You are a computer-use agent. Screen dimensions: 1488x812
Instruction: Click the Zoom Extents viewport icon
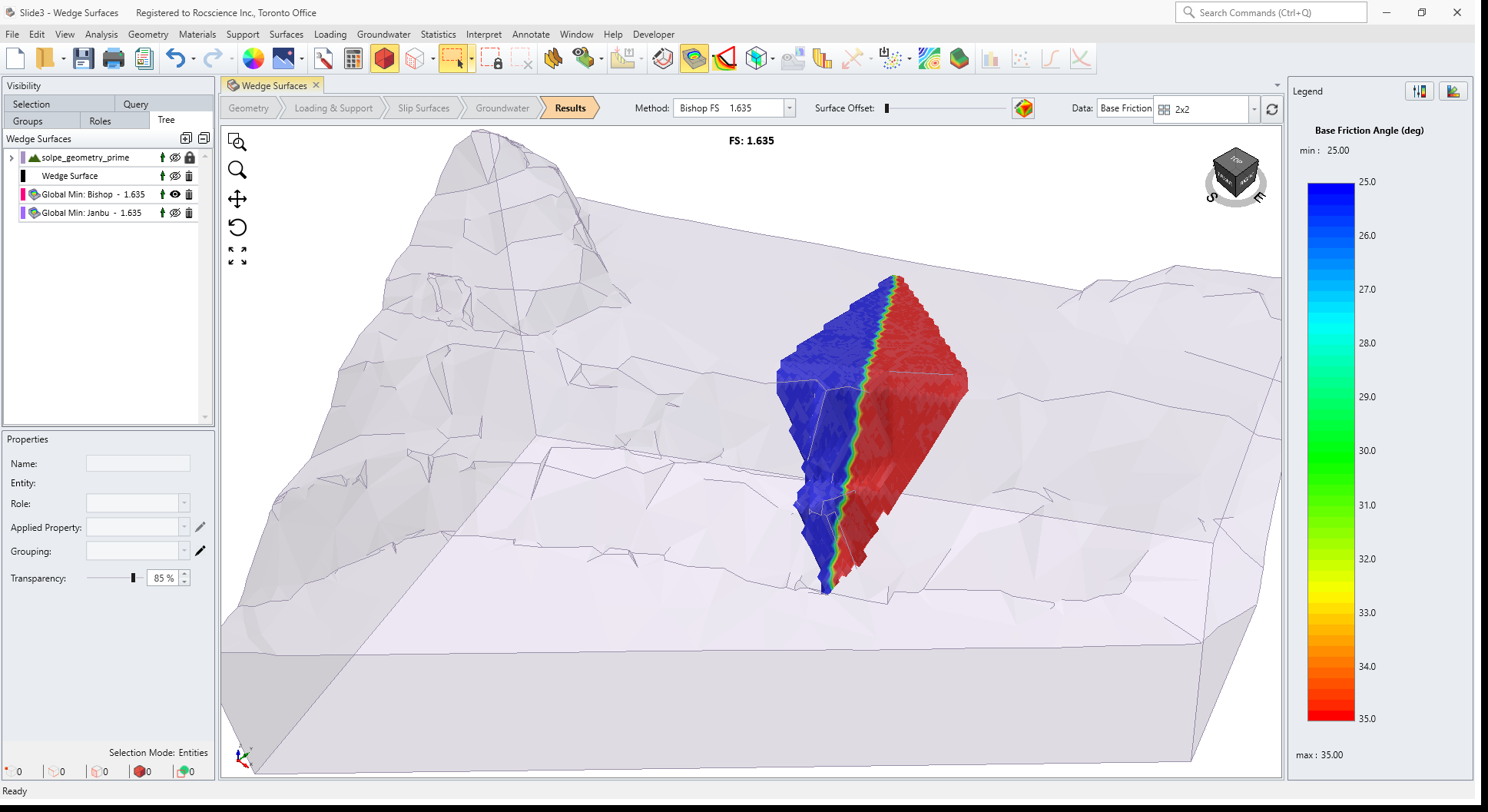pyautogui.click(x=237, y=254)
